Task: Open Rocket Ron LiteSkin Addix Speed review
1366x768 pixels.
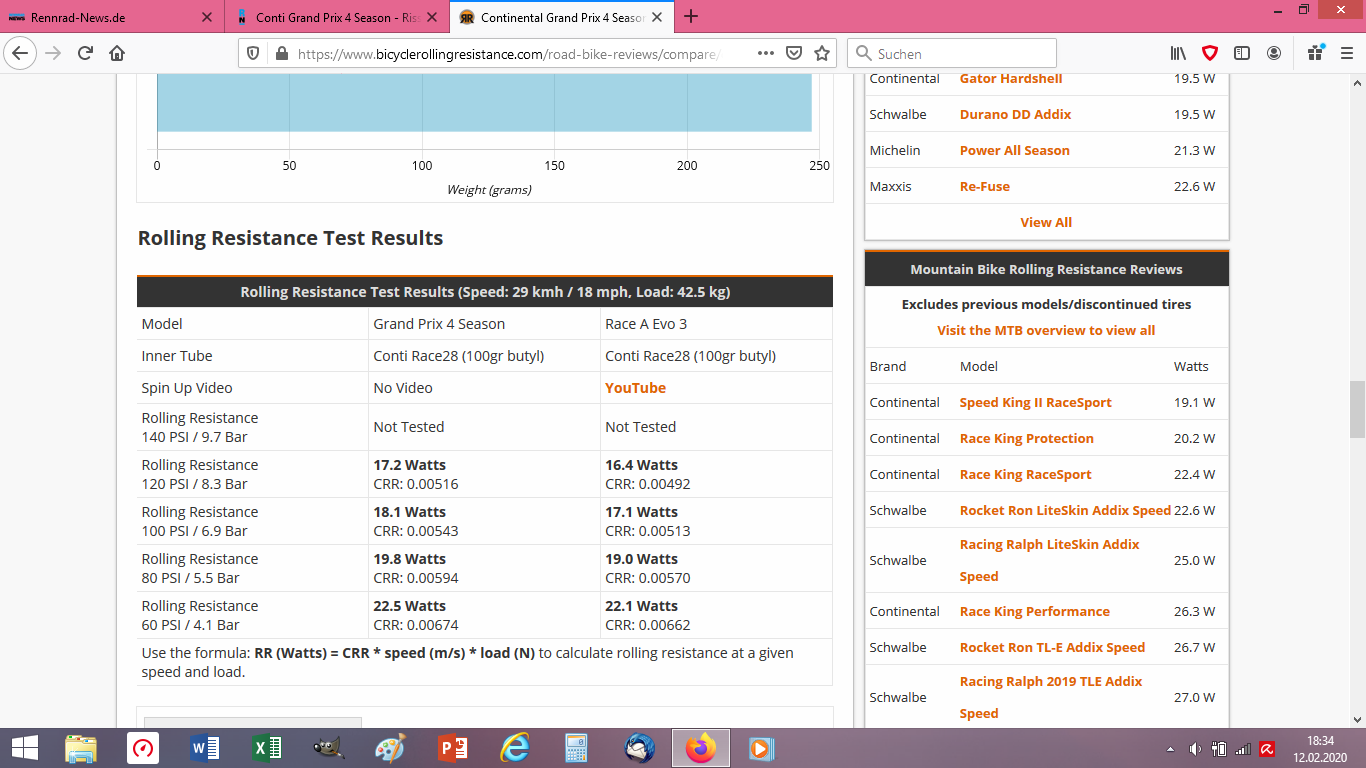Action: [x=1065, y=510]
